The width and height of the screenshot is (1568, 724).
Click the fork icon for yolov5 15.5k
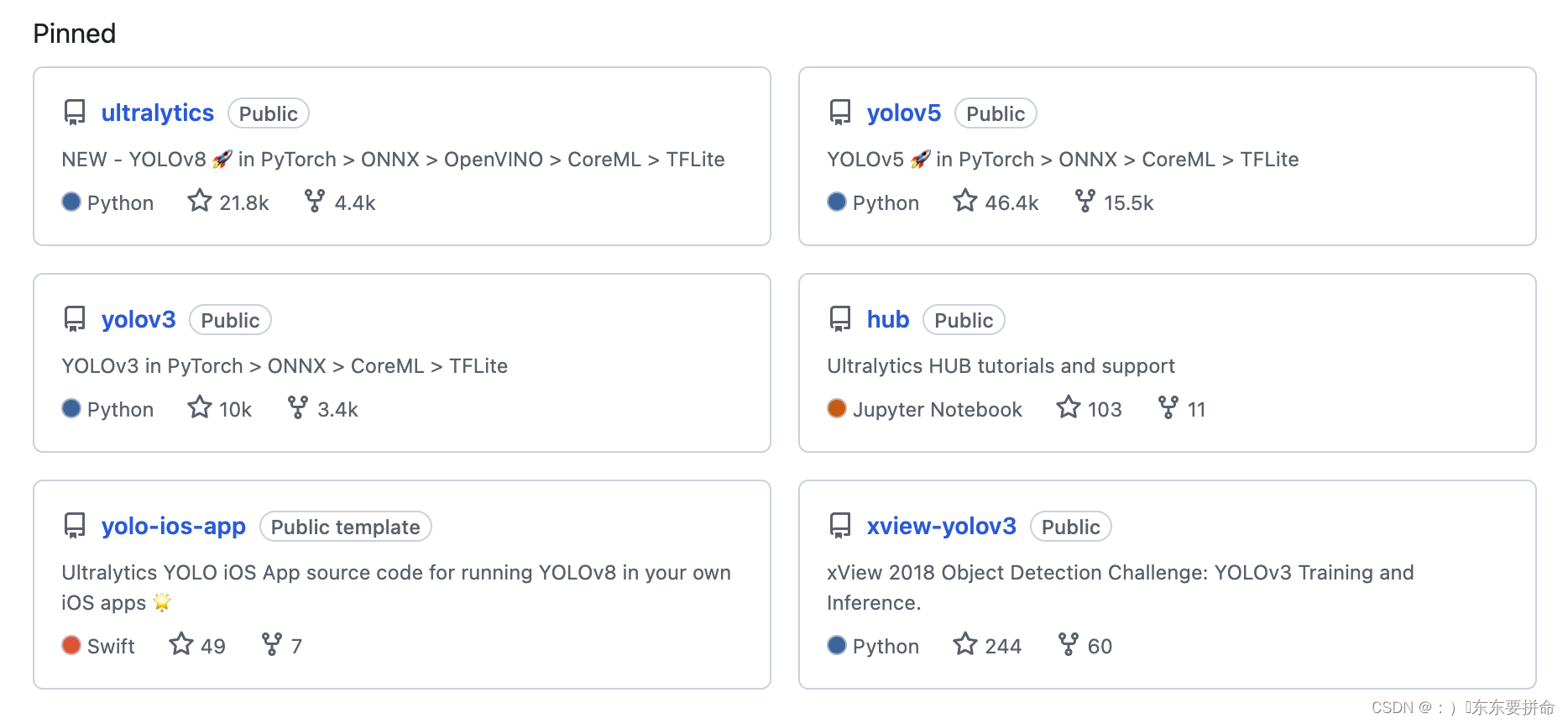[x=1085, y=201]
